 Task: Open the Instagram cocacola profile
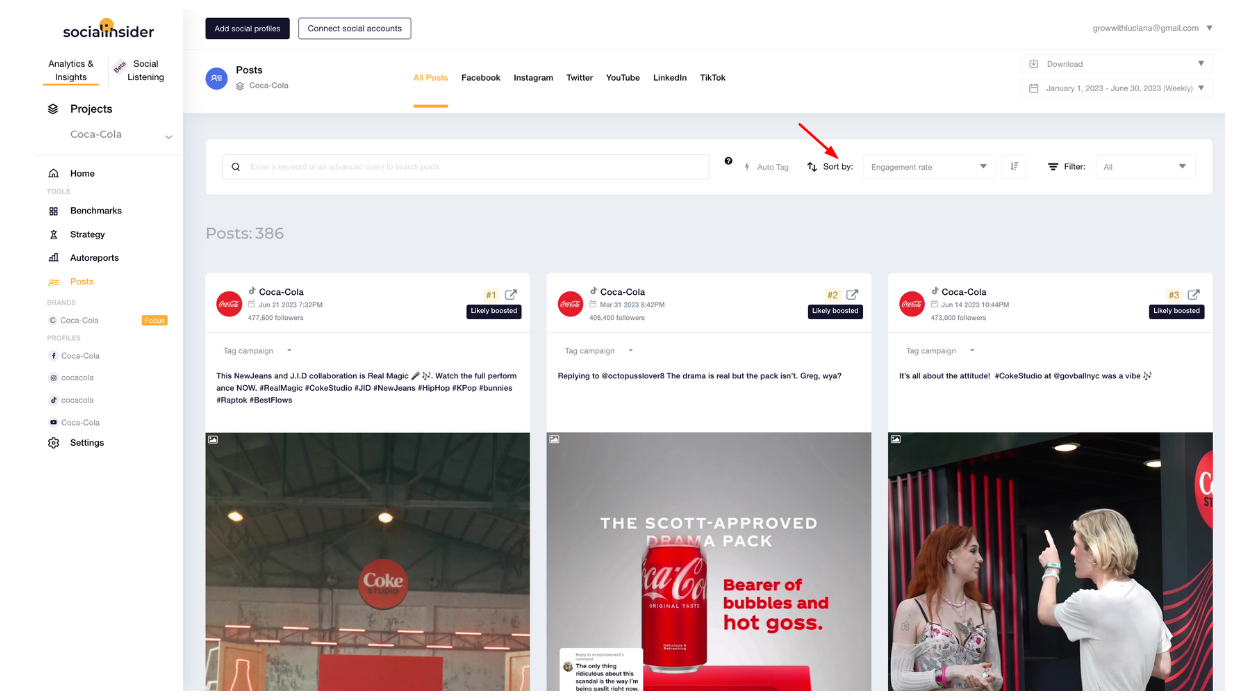tap(72, 378)
